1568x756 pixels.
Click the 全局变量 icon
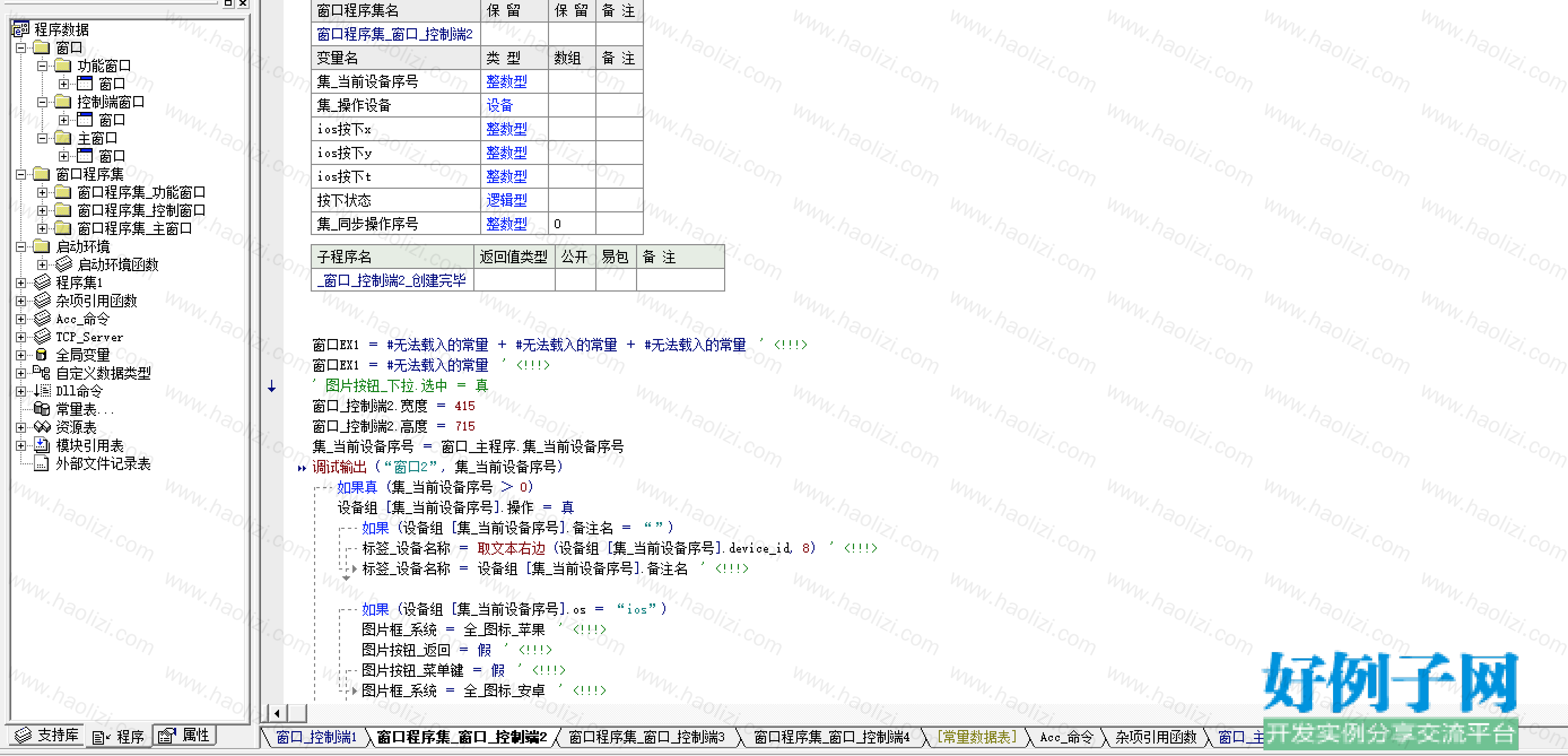pos(41,354)
